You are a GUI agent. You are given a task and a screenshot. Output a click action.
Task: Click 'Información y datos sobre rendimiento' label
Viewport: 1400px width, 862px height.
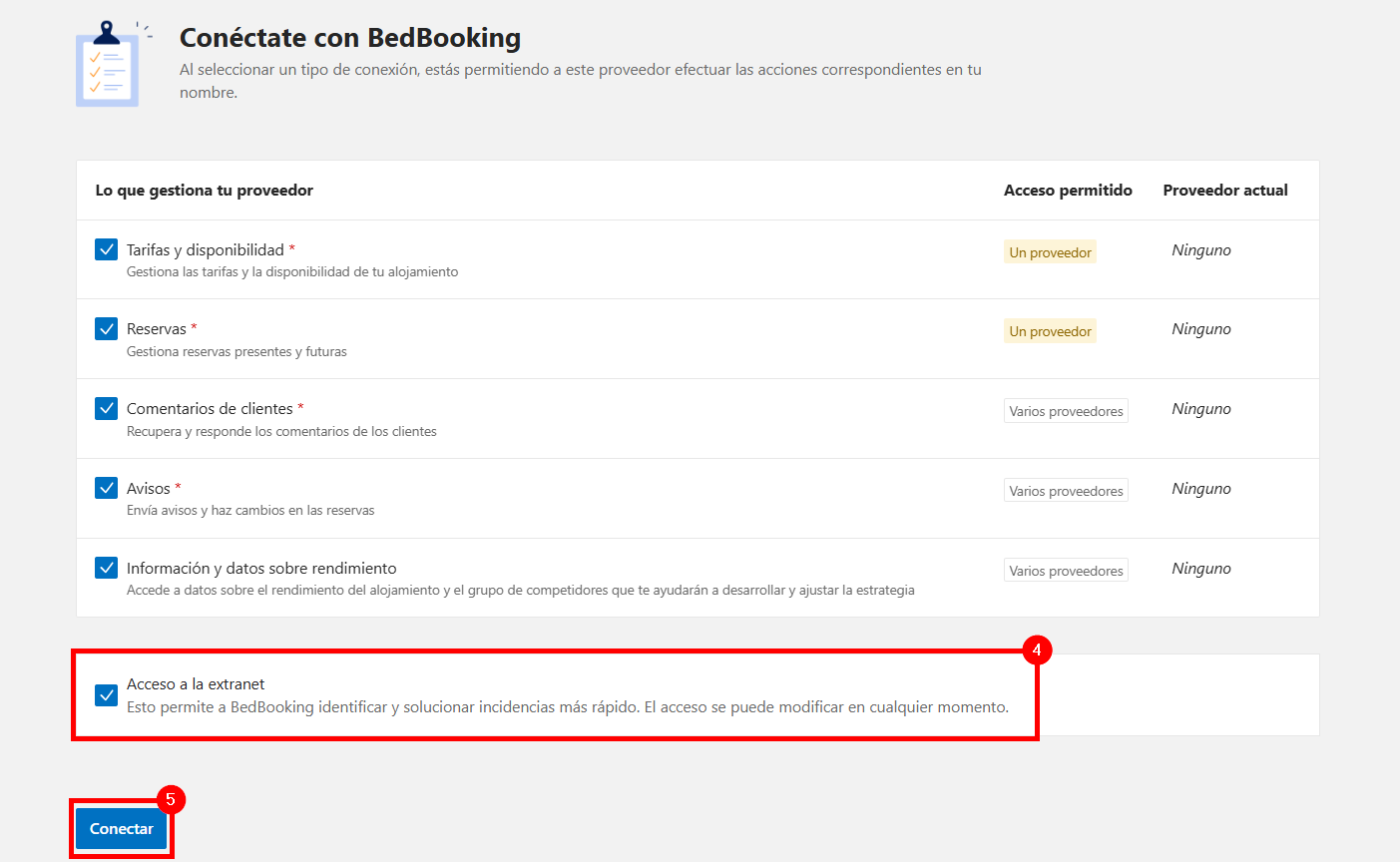click(261, 568)
